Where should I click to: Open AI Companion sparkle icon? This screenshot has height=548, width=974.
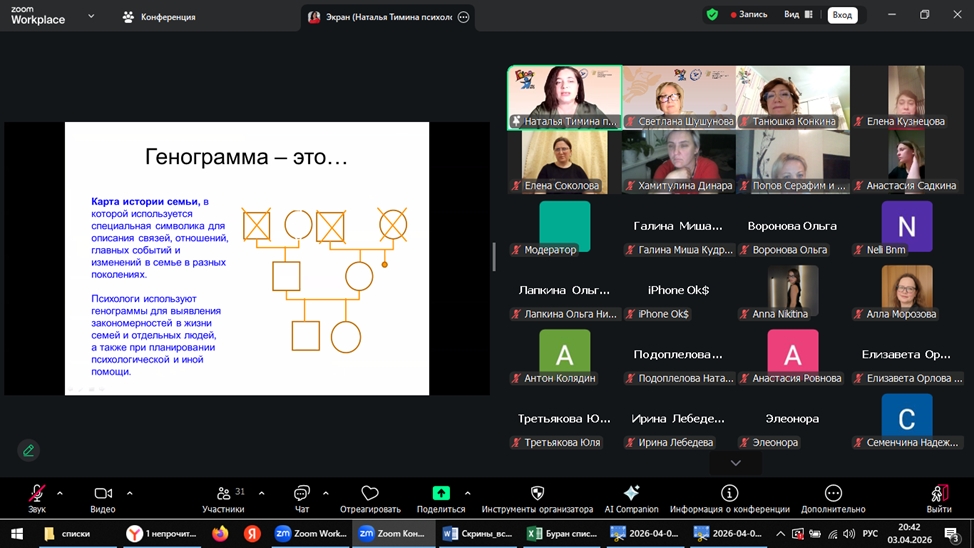click(631, 493)
